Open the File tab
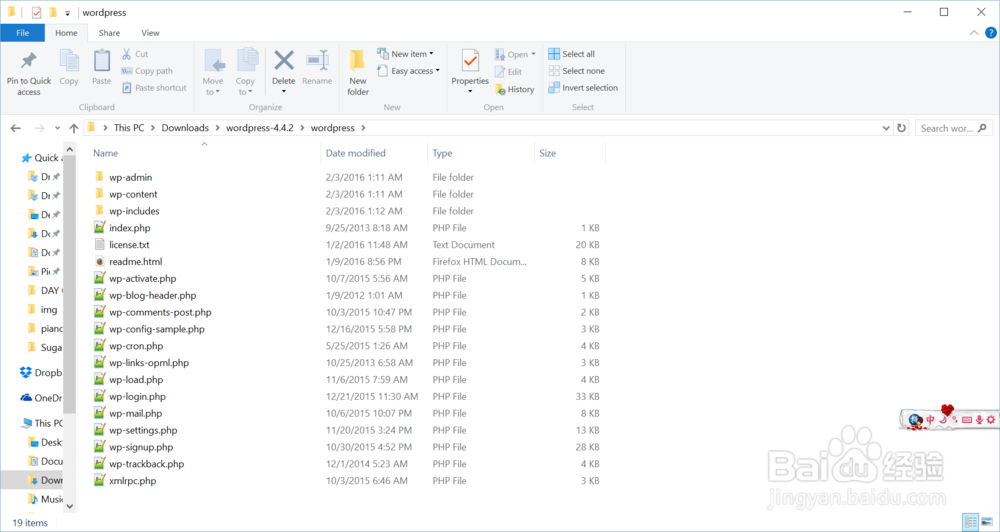This screenshot has height=532, width=1000. [x=22, y=33]
